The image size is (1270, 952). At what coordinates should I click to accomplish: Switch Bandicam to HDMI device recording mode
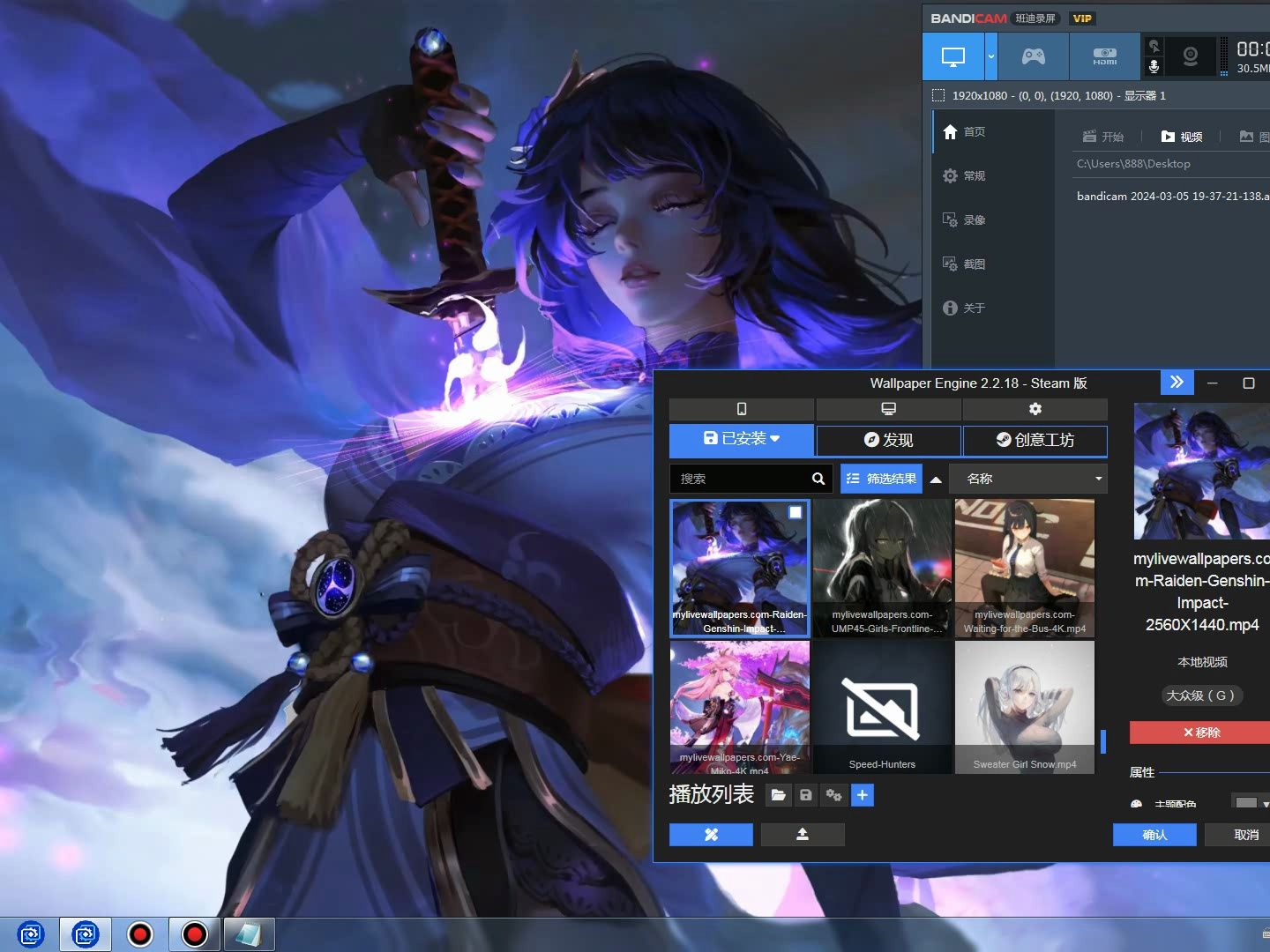[x=1105, y=57]
